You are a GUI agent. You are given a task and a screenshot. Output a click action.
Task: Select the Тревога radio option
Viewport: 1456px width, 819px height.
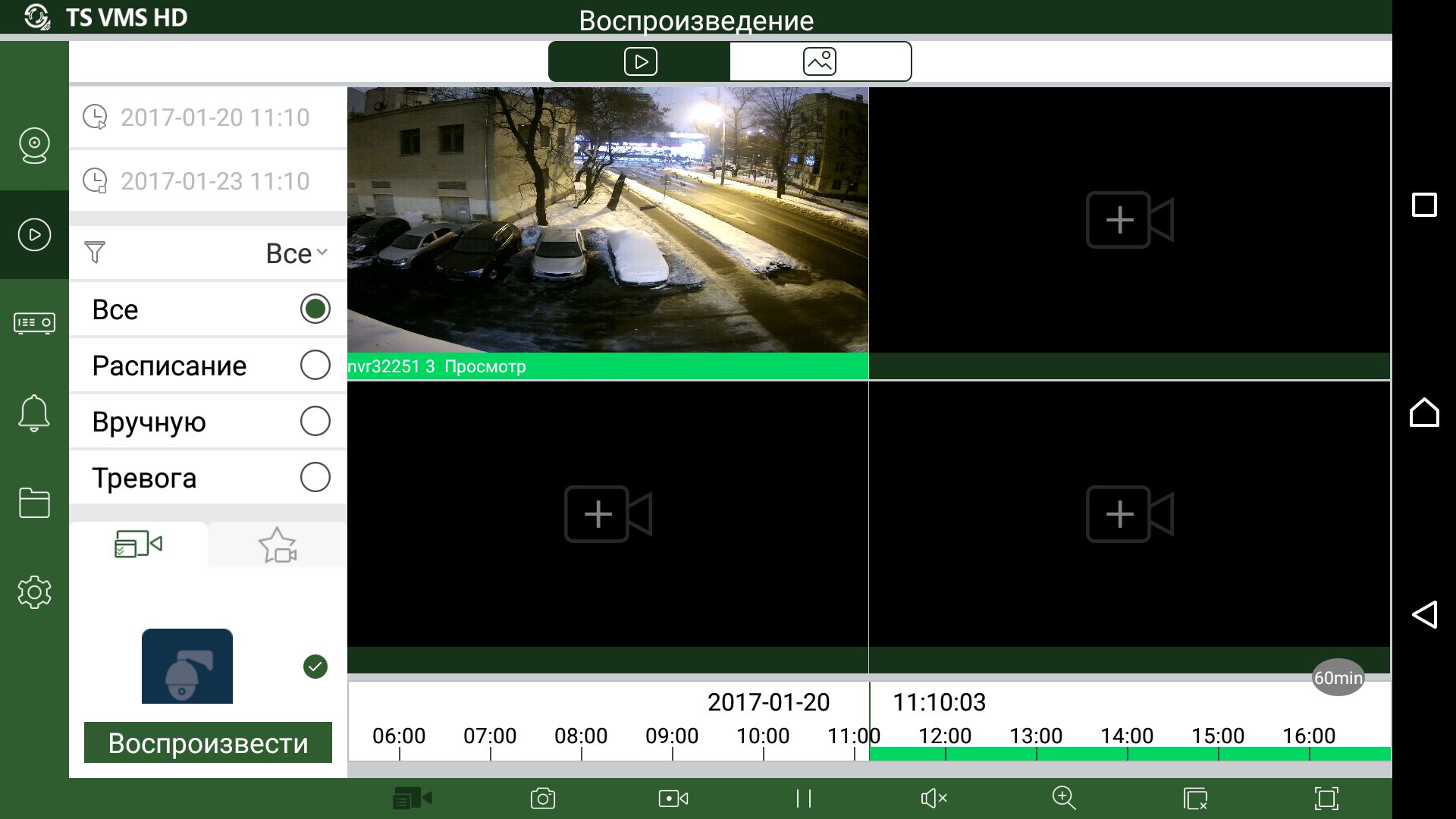point(315,477)
